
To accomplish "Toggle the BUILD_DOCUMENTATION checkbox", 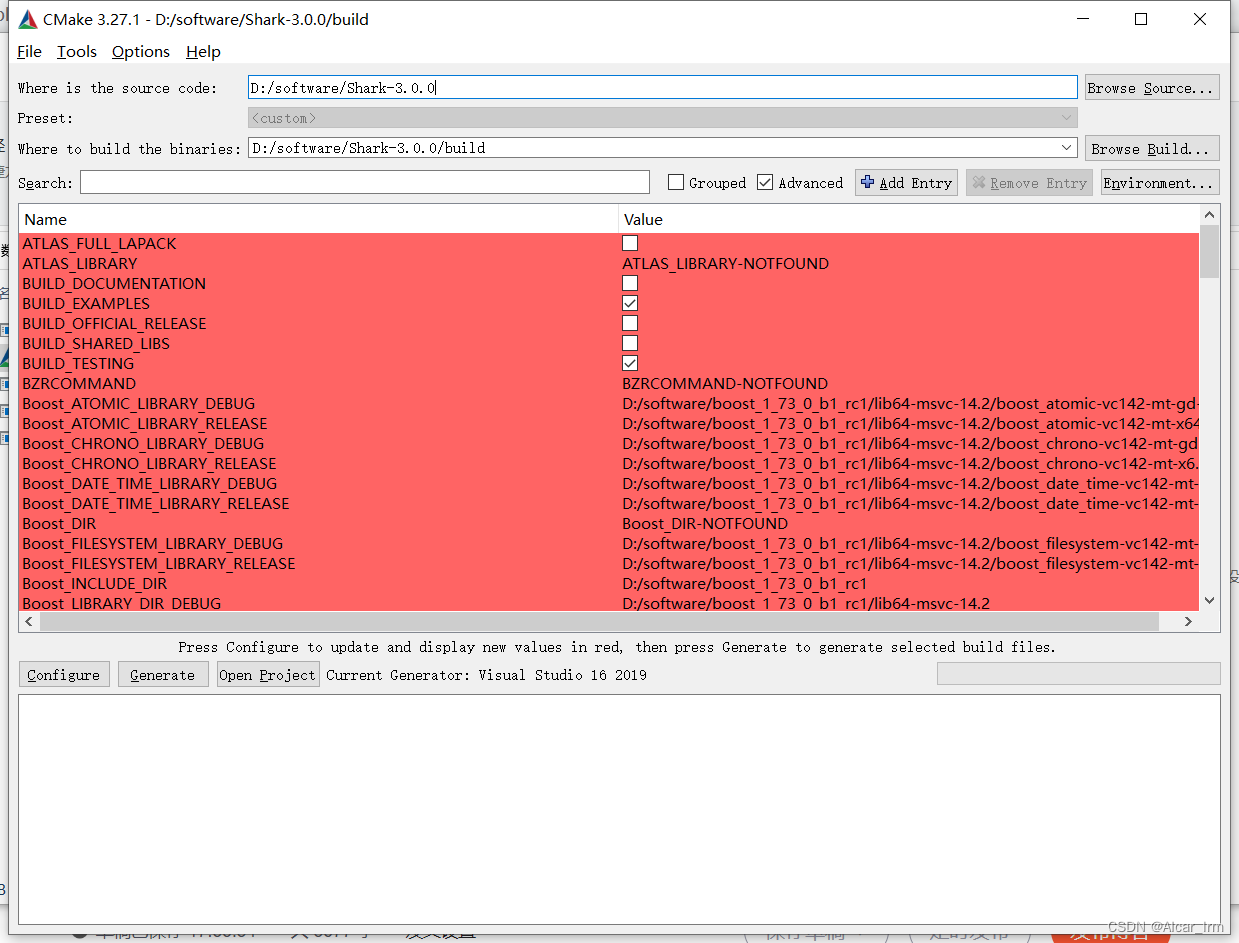I will (x=630, y=283).
